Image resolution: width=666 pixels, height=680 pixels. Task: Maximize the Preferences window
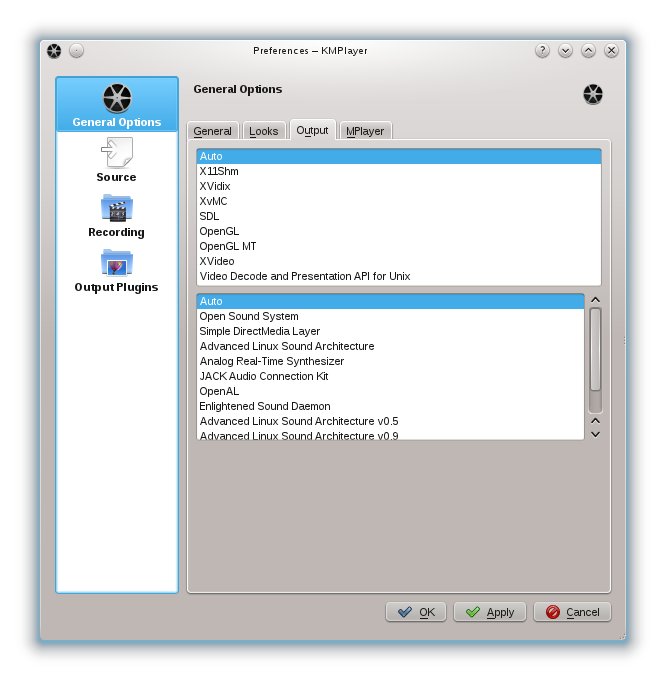pyautogui.click(x=588, y=51)
